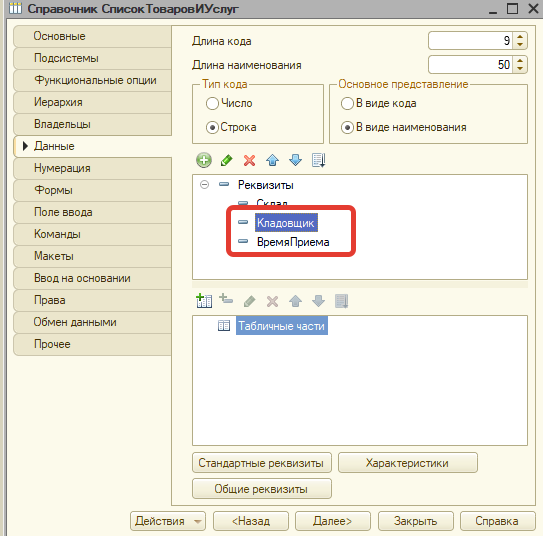Click the <Назад button
Viewport: 543px width, 536px height.
(x=251, y=521)
